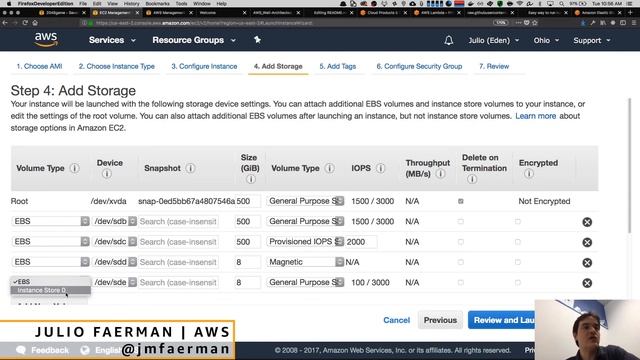Go to 7. Review step

point(494,66)
